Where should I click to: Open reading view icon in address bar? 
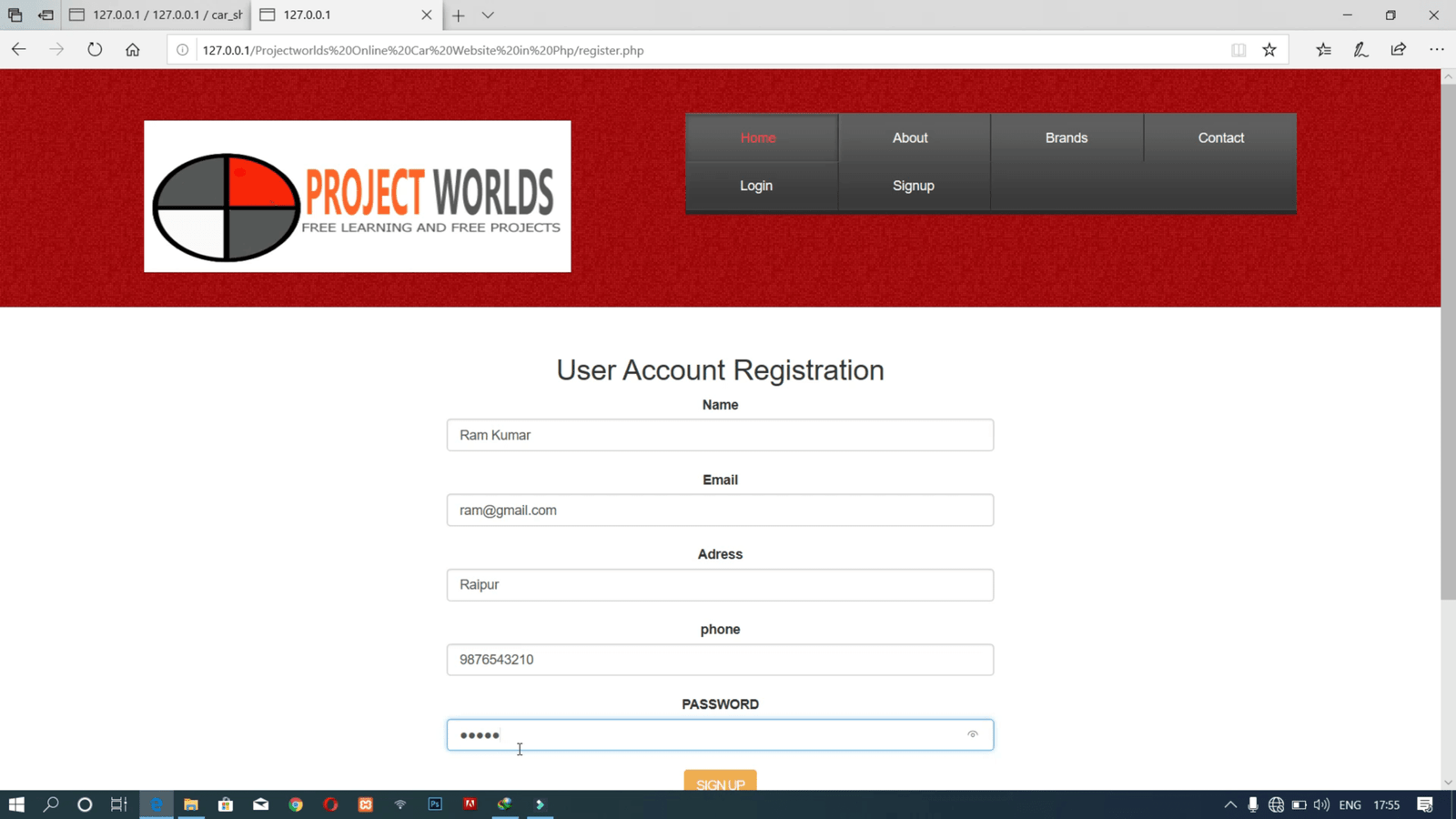pos(1239,50)
